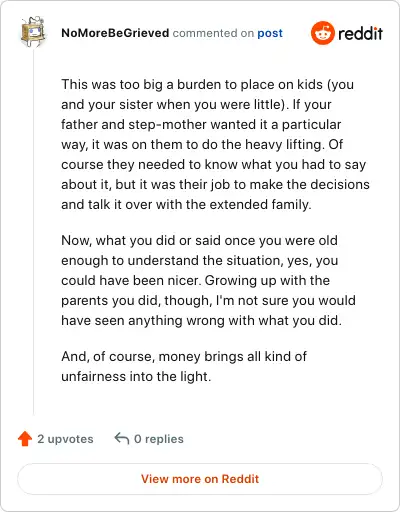This screenshot has width=400, height=512.
Task: Collapse the comment via vertical thread line
Action: [33, 232]
